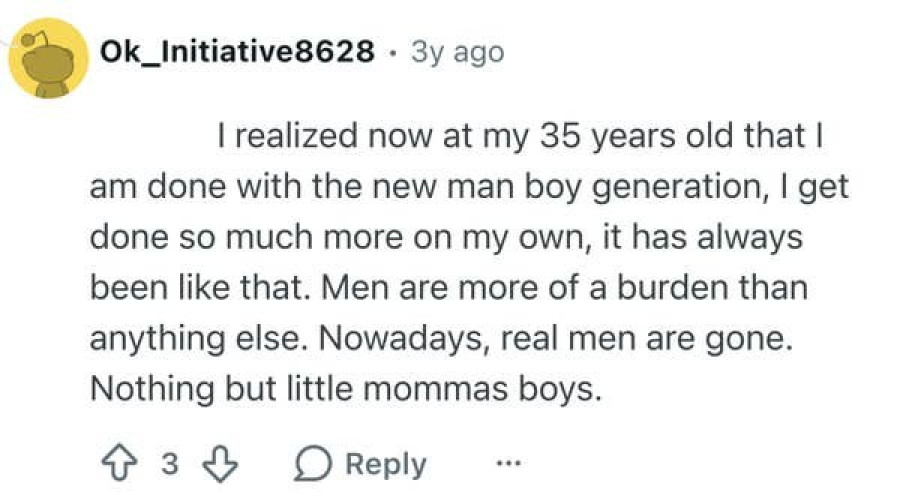Click the dot separator after the username
Image resolution: width=900 pixels, height=504 pixels.
tap(393, 54)
